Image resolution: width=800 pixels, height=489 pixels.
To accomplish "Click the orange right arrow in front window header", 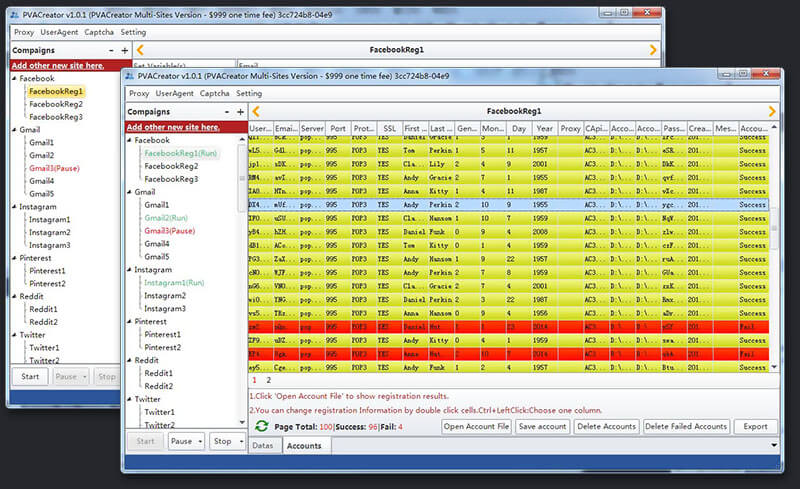I will [772, 111].
